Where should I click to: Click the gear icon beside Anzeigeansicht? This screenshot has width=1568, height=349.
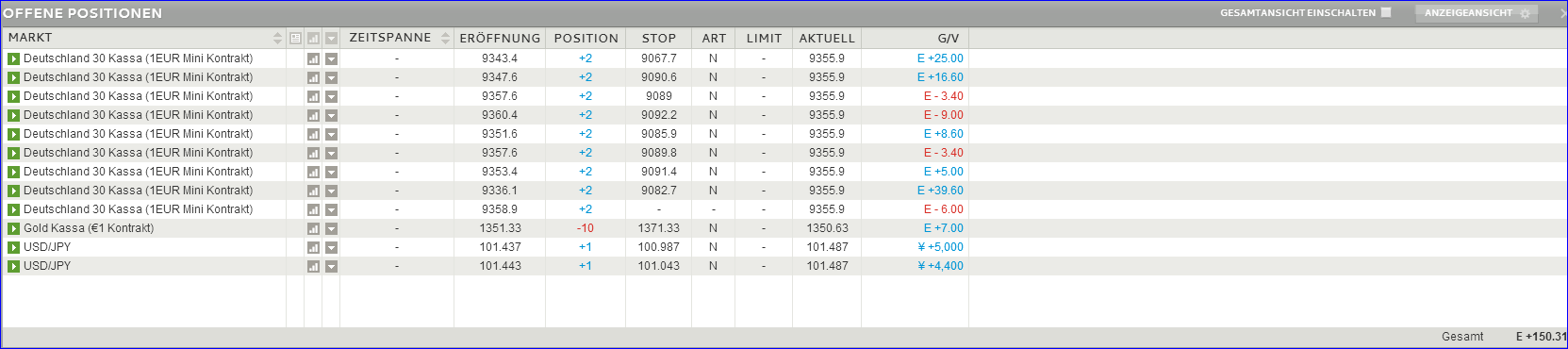pyautogui.click(x=1525, y=13)
